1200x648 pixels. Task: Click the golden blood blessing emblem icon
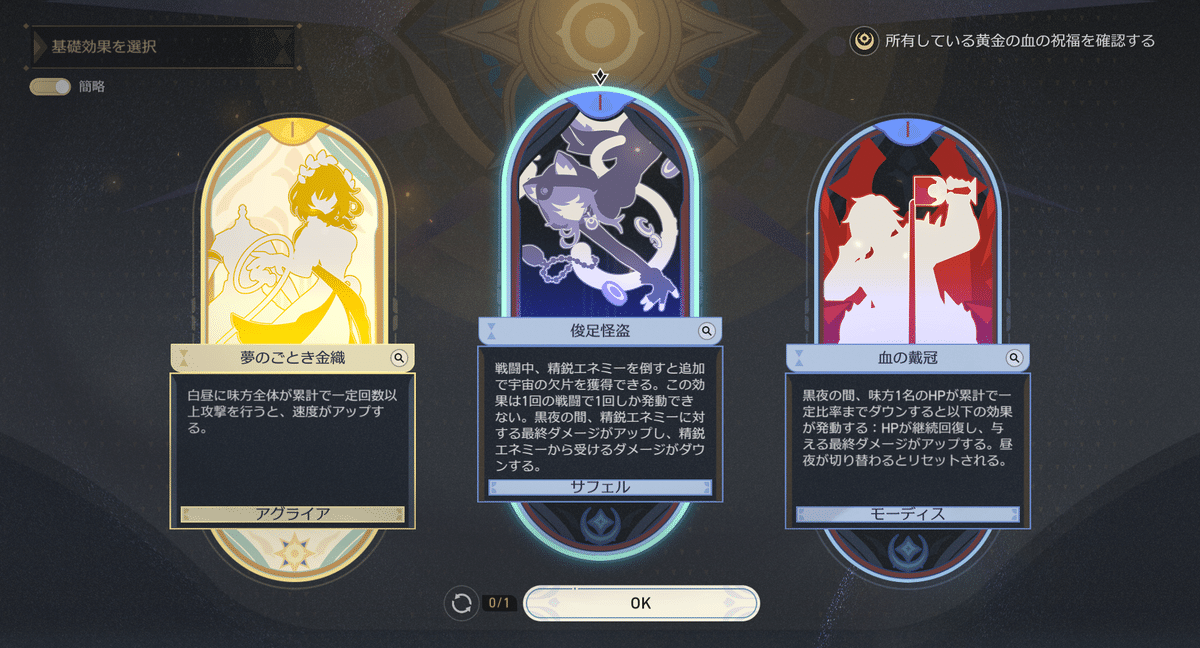[x=862, y=41]
